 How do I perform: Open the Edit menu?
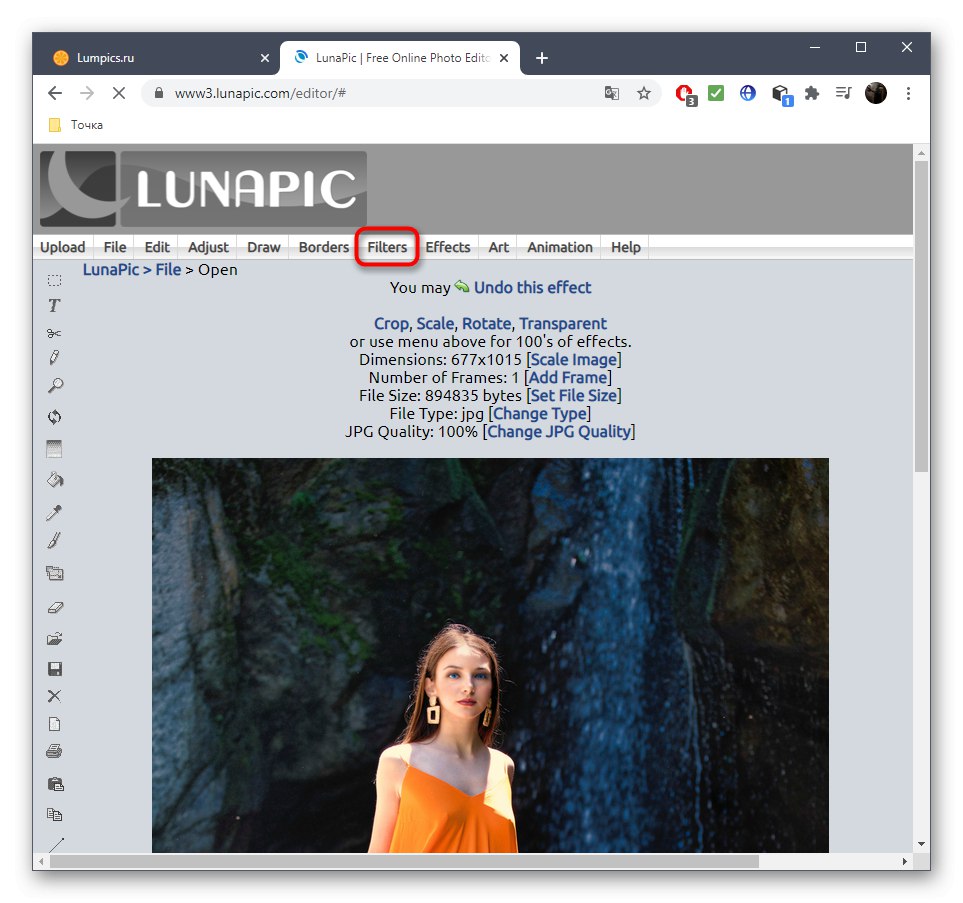(x=157, y=247)
